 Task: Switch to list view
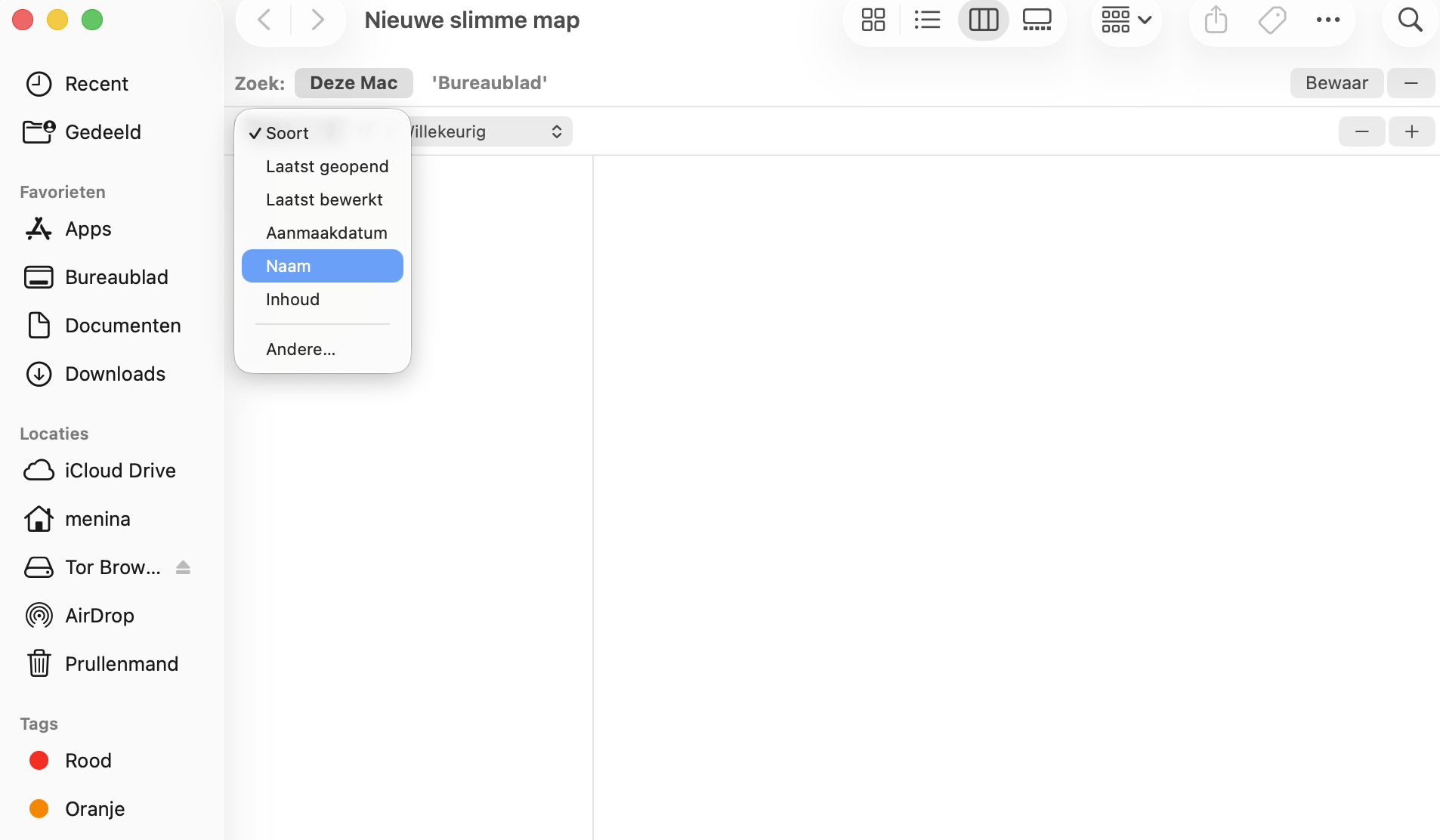click(928, 20)
